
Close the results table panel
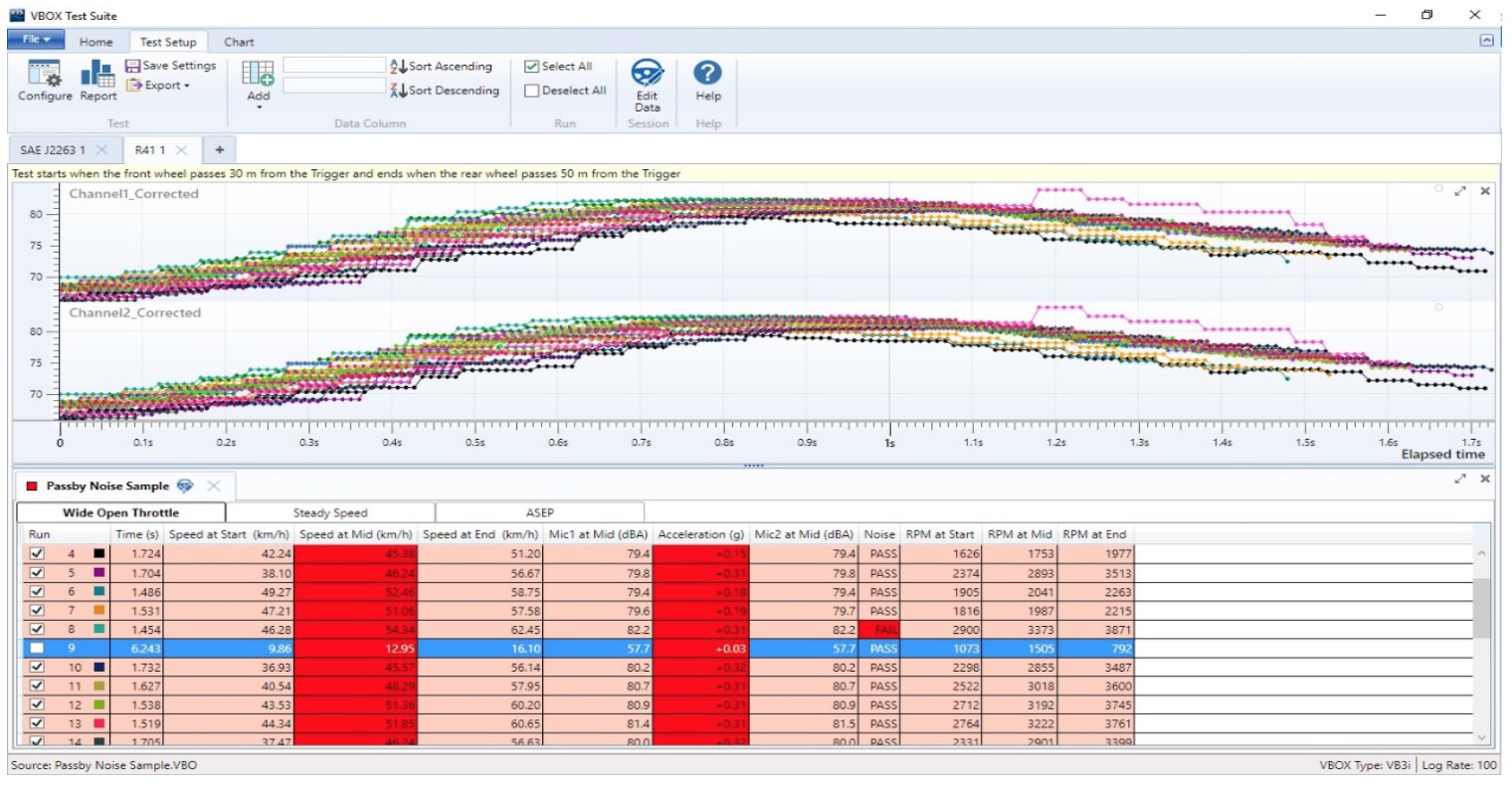point(1485,479)
